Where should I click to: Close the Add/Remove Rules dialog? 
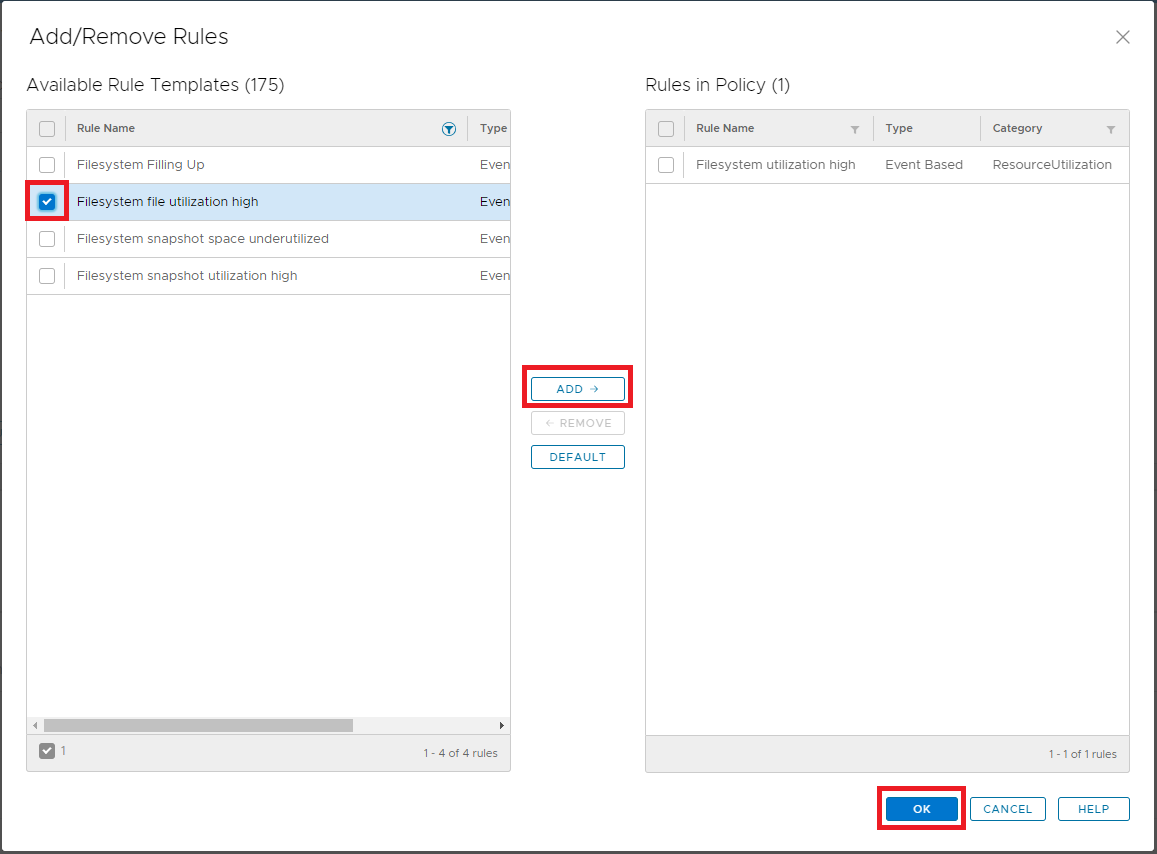pyautogui.click(x=1122, y=37)
